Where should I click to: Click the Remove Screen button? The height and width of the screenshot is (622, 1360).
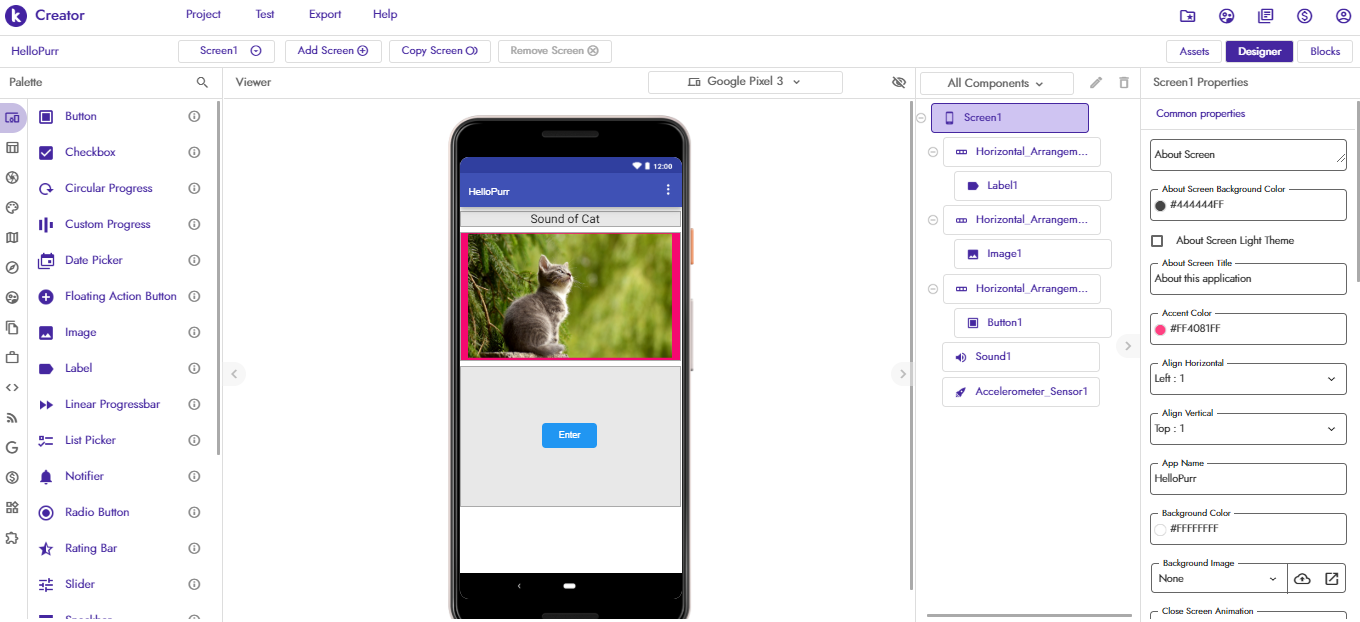[x=555, y=51]
